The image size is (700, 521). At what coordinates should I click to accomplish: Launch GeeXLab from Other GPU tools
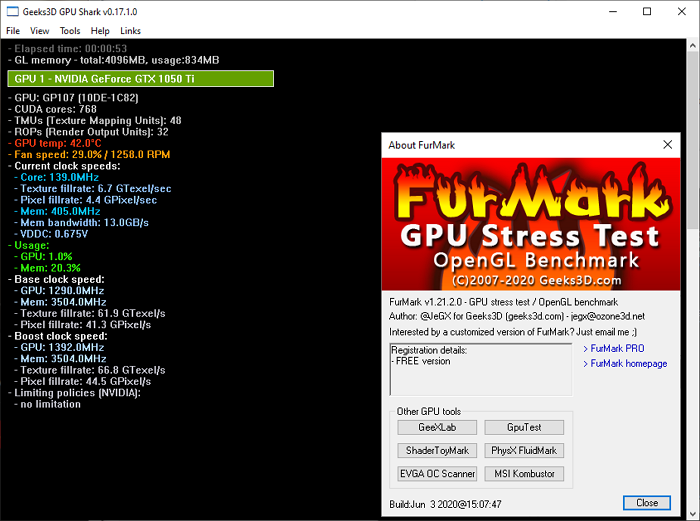(437, 427)
